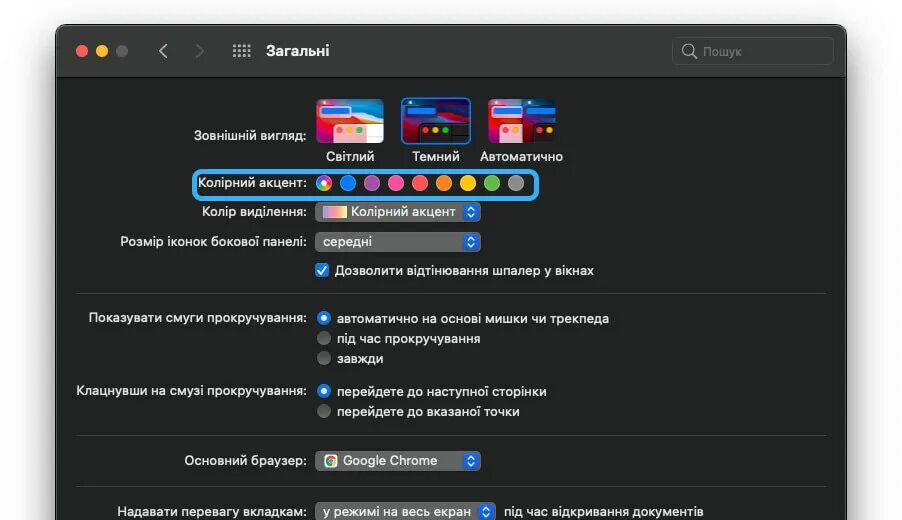The image size is (902, 520).
Task: Select перейдете до вказаної точки option
Action: tap(324, 411)
